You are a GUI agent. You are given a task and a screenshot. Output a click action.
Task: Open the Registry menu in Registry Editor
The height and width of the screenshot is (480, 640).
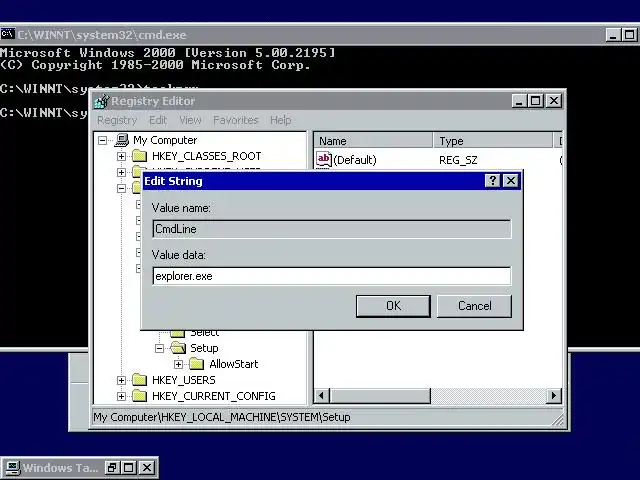pos(117,120)
